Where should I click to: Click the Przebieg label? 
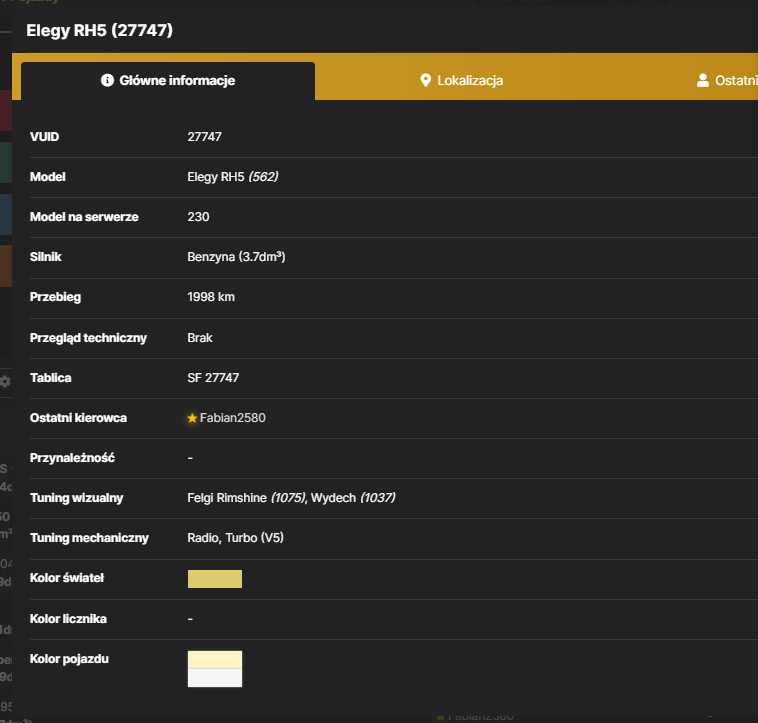coord(56,297)
